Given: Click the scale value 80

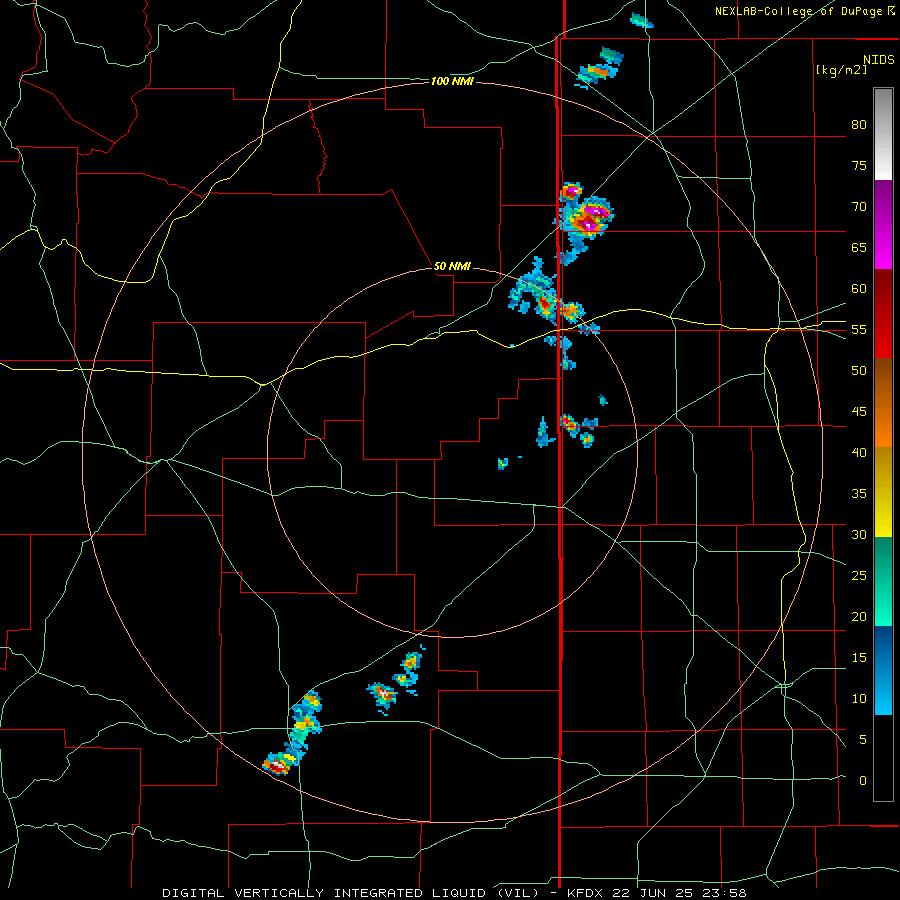Looking at the screenshot, I should point(859,125).
